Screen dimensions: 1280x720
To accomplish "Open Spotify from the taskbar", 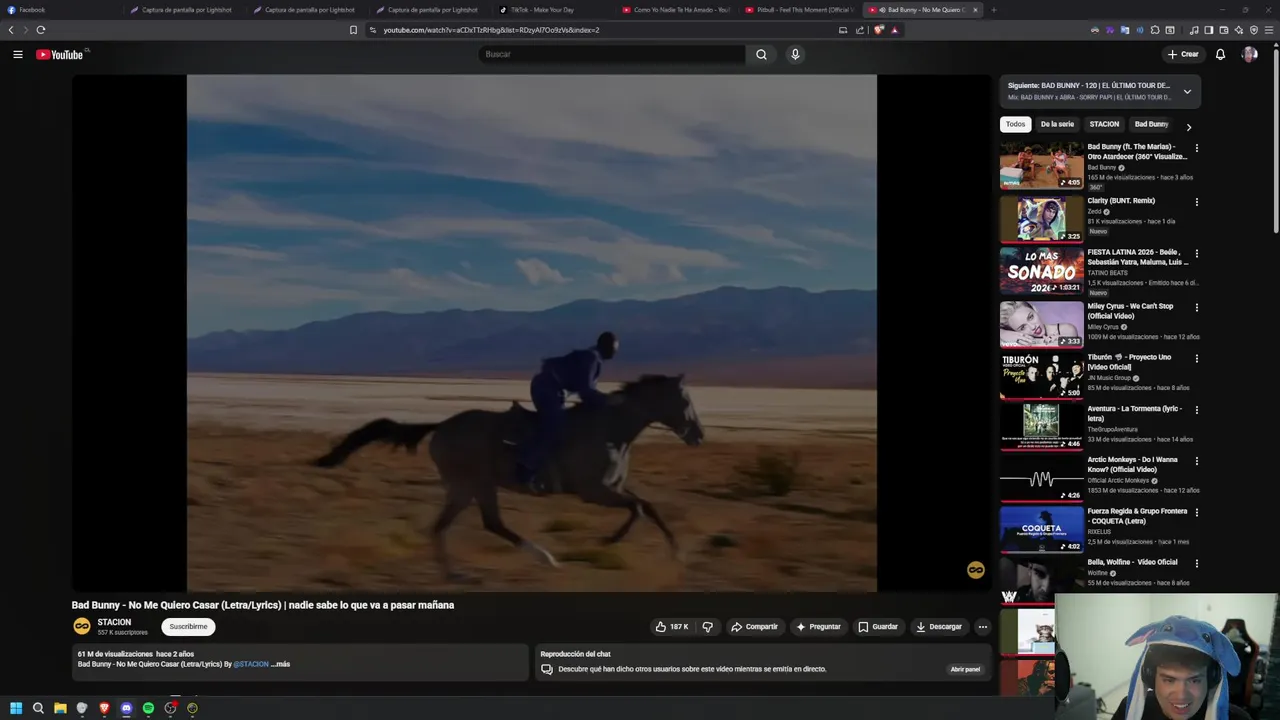I will pyautogui.click(x=148, y=708).
